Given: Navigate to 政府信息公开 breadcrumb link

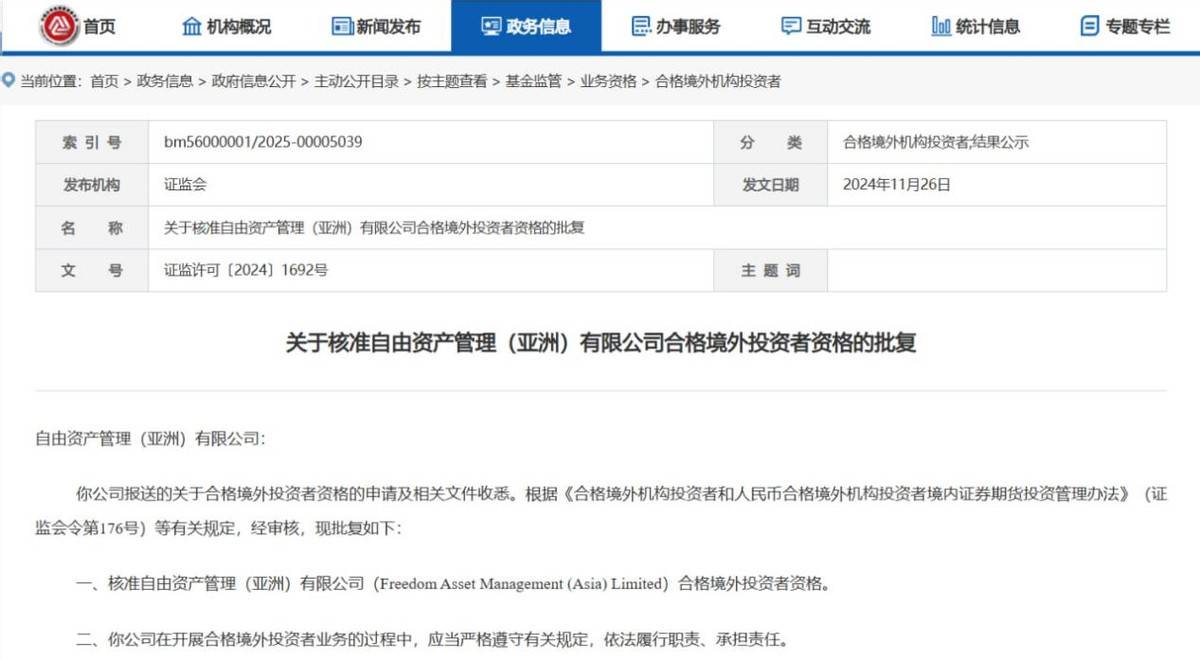Looking at the screenshot, I should [x=254, y=81].
